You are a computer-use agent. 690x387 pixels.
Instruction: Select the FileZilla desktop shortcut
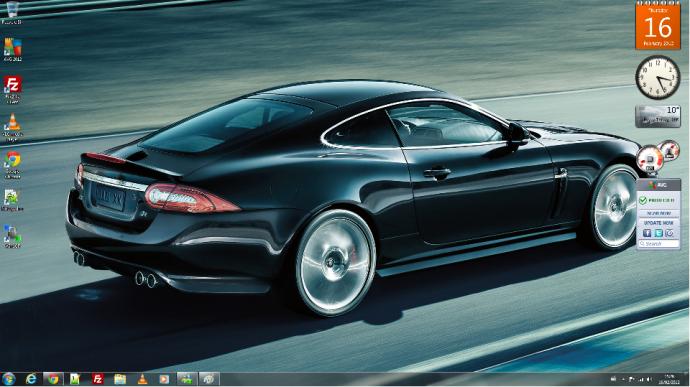pyautogui.click(x=12, y=89)
